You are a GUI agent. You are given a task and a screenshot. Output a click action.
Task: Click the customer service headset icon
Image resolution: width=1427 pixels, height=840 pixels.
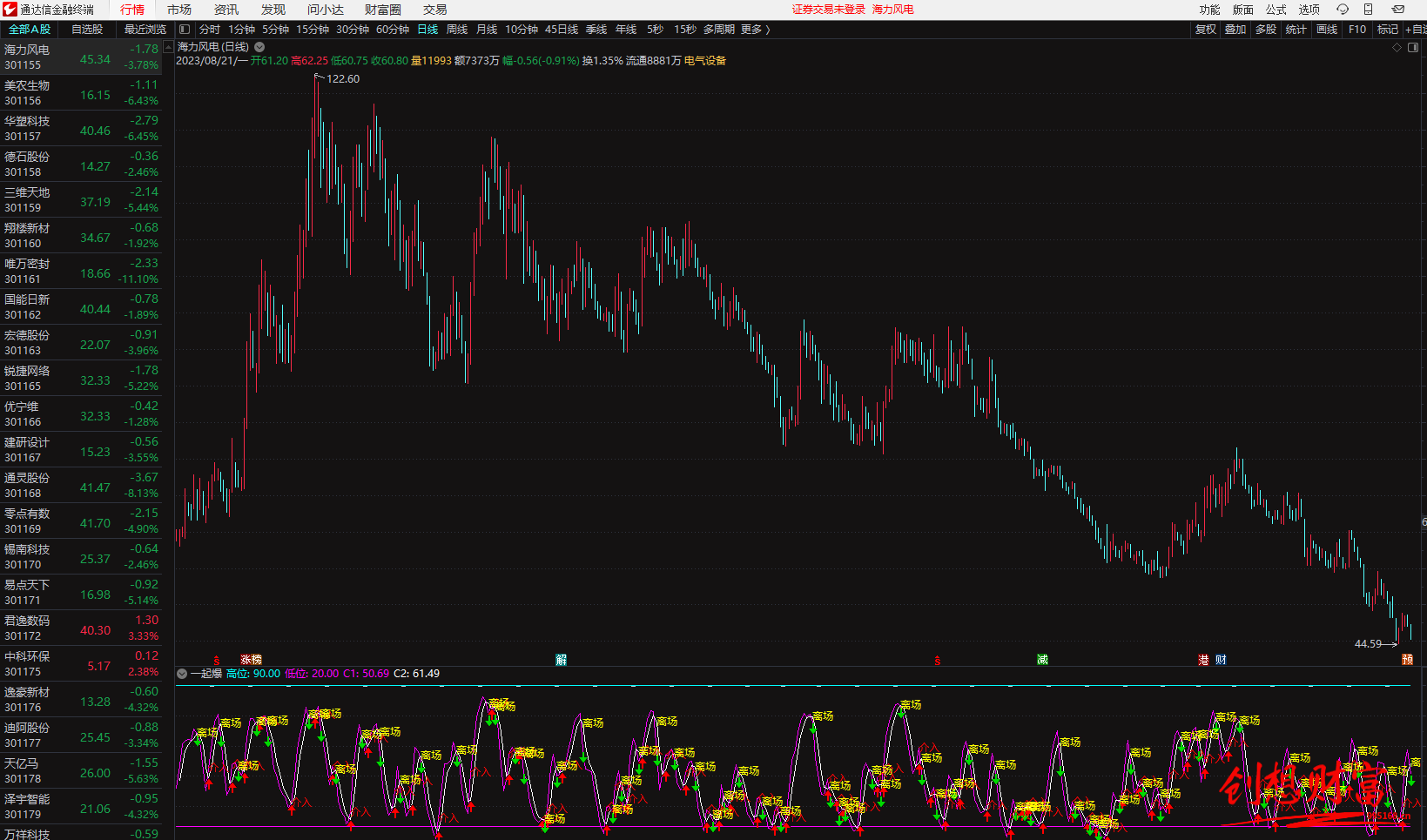coord(1343,10)
